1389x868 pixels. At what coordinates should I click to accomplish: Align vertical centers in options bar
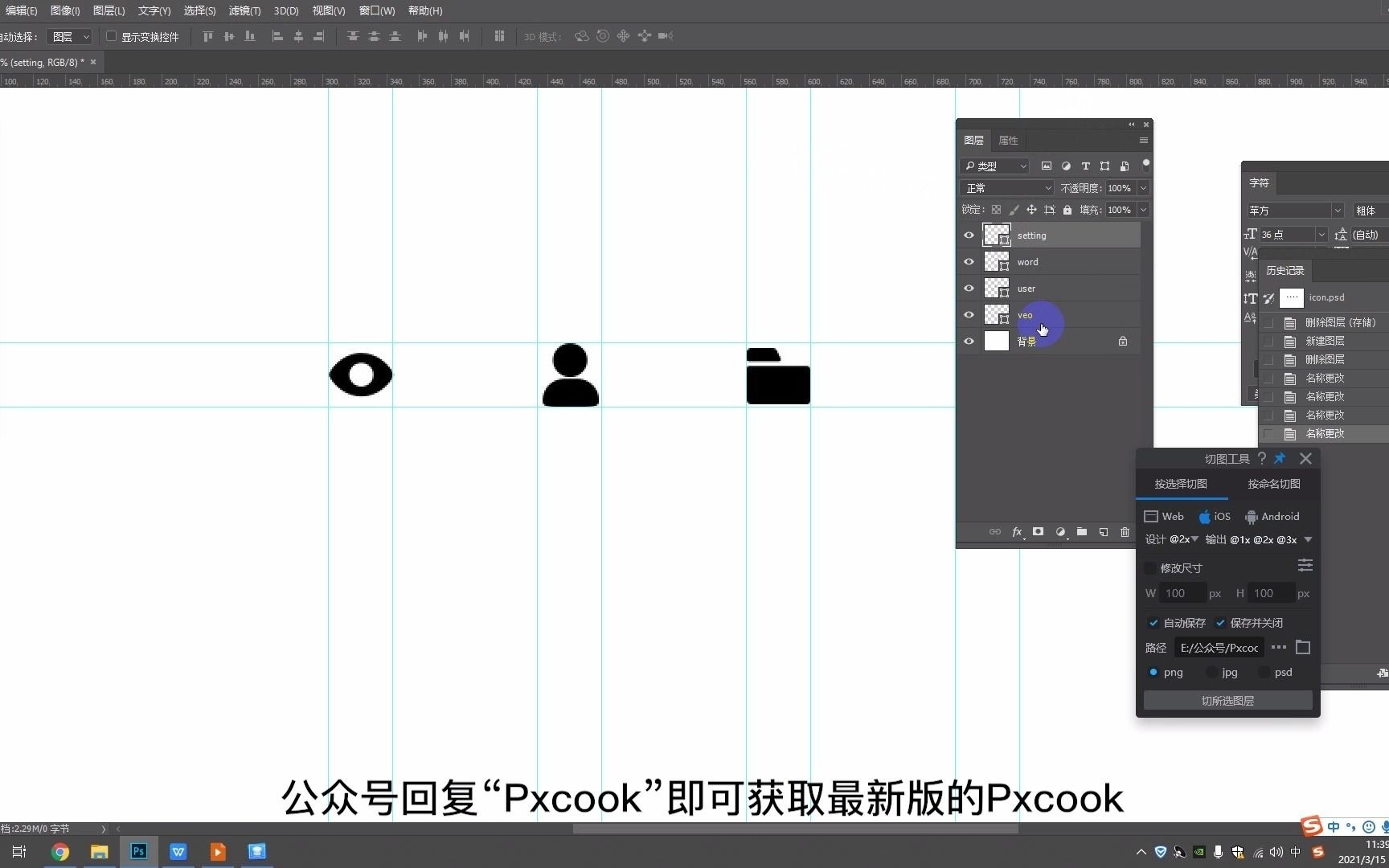coord(229,36)
